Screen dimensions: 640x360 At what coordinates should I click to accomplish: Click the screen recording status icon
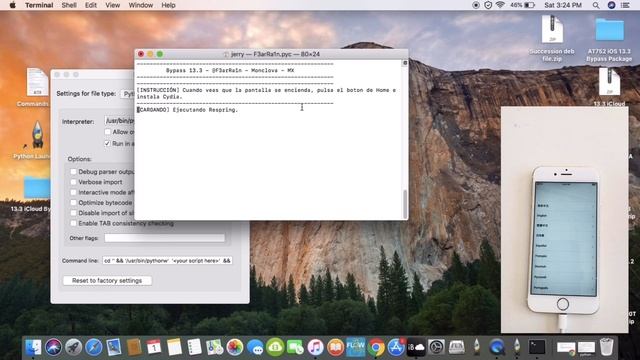pyautogui.click(x=476, y=5)
